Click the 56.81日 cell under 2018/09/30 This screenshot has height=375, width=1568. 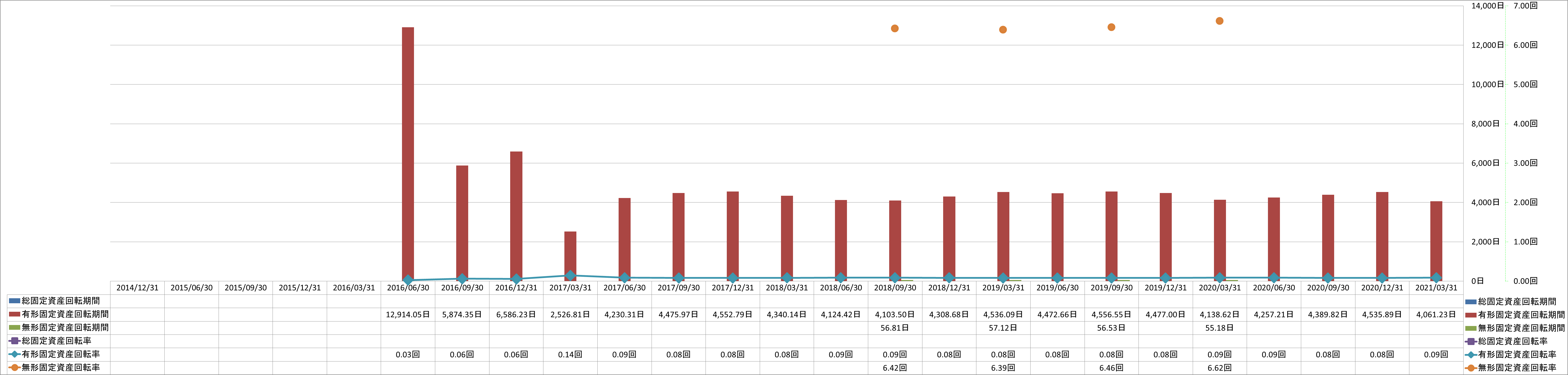click(895, 327)
